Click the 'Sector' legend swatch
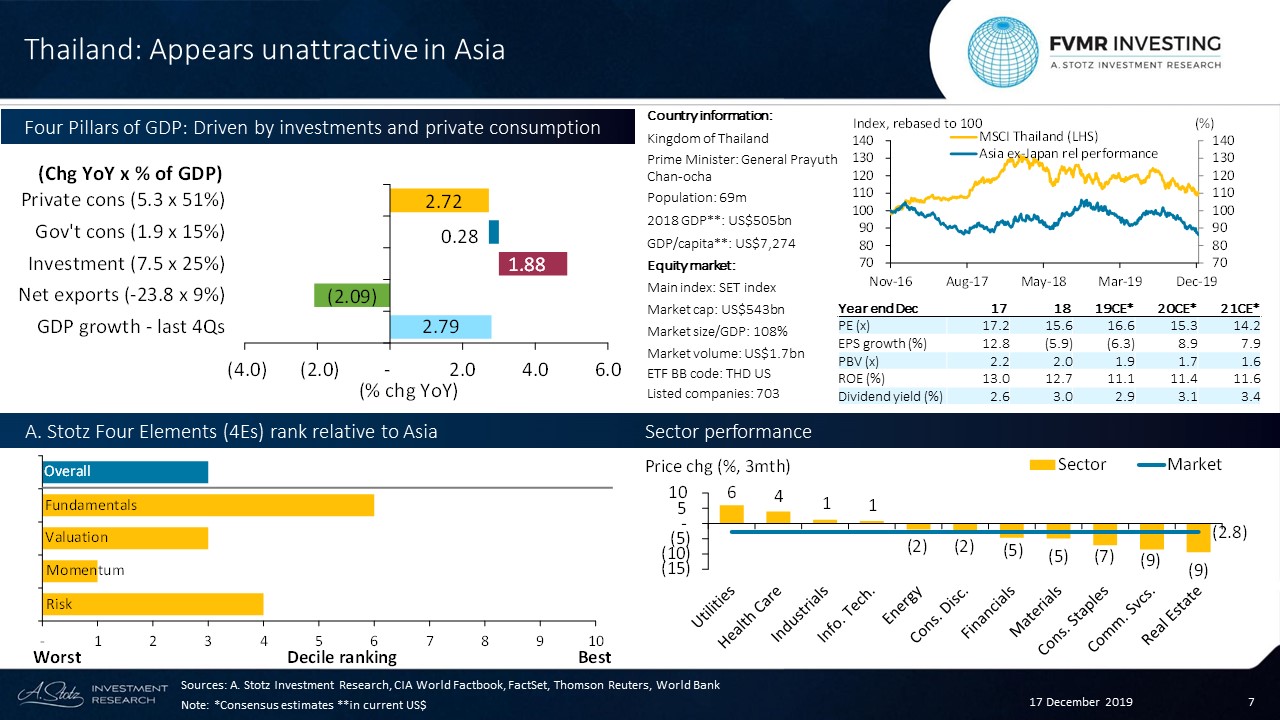 pos(1040,464)
